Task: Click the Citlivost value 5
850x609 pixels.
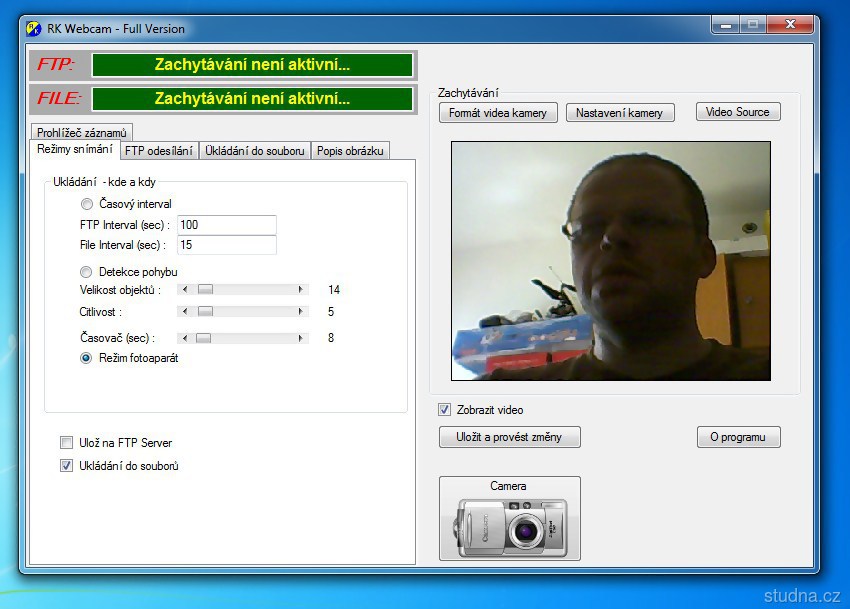Action: [x=331, y=311]
